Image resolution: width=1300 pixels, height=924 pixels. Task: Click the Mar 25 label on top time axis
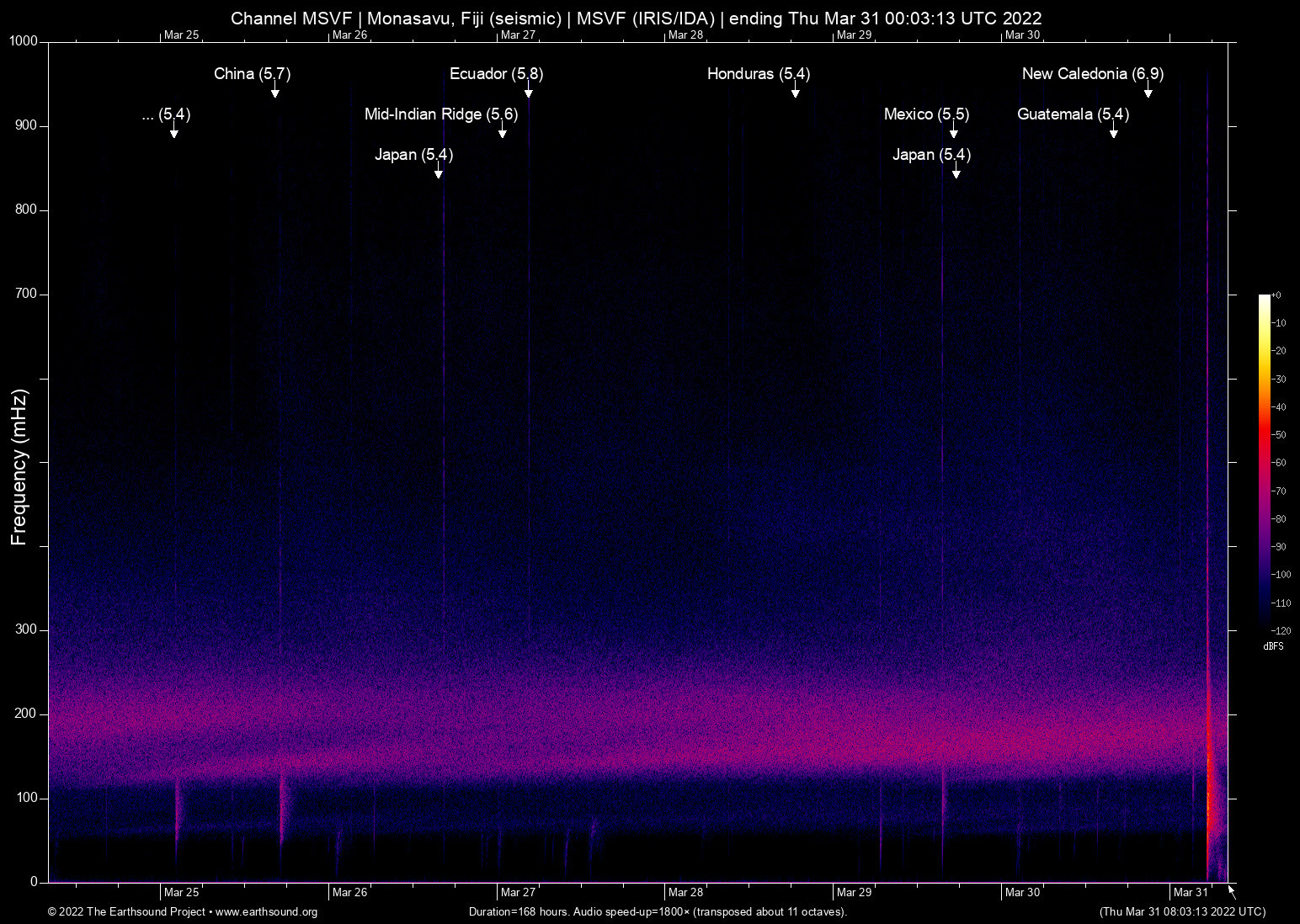point(181,35)
